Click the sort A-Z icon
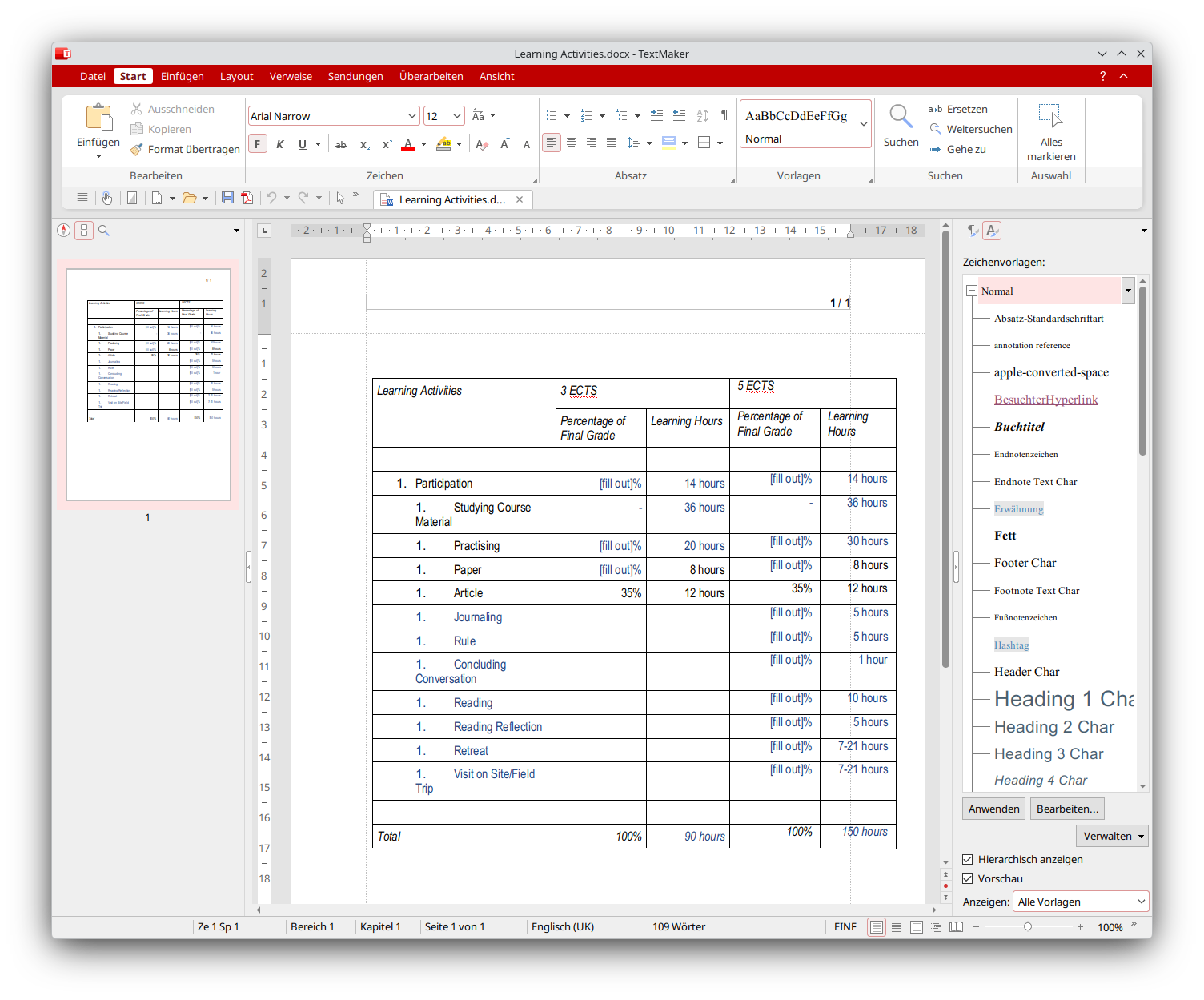 coord(702,116)
